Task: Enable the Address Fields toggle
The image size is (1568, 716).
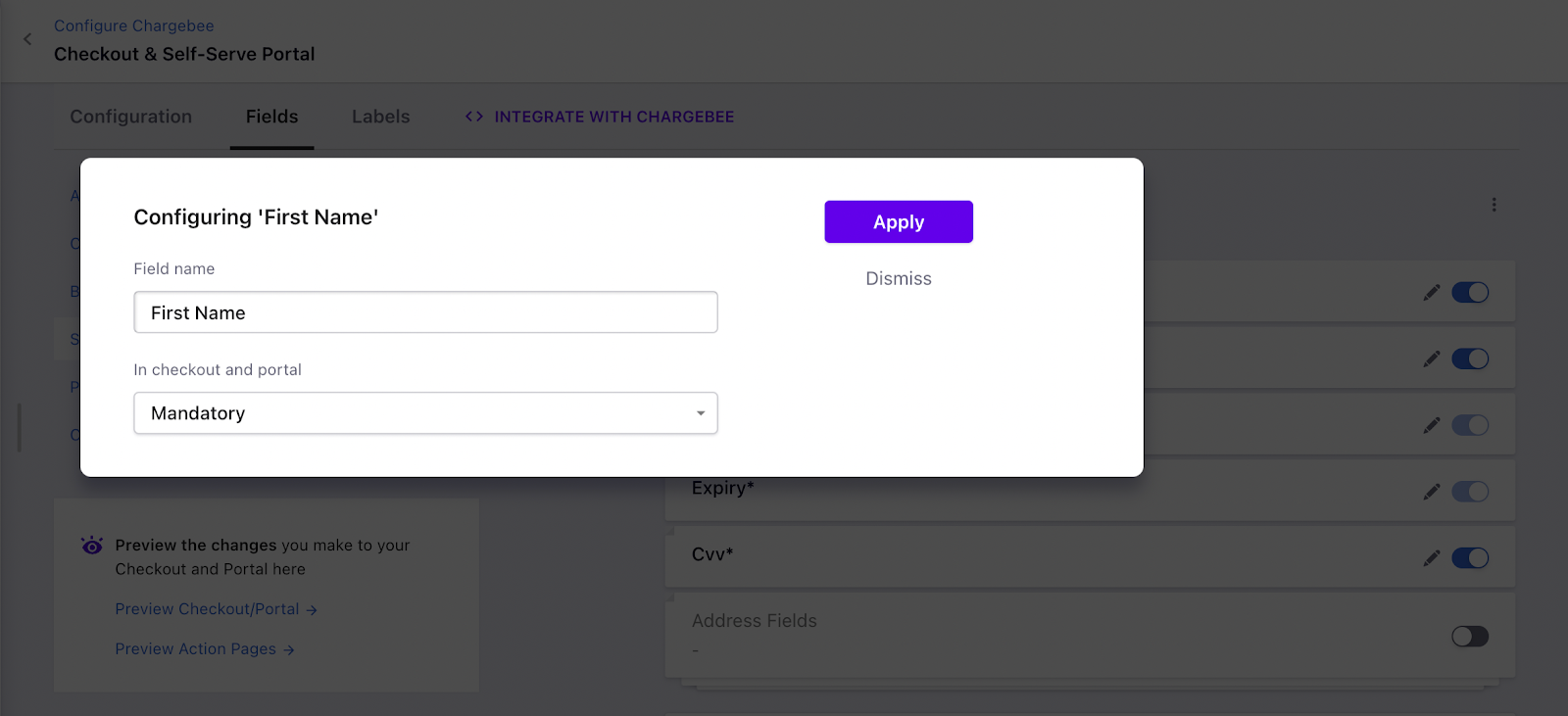Action: tap(1470, 637)
